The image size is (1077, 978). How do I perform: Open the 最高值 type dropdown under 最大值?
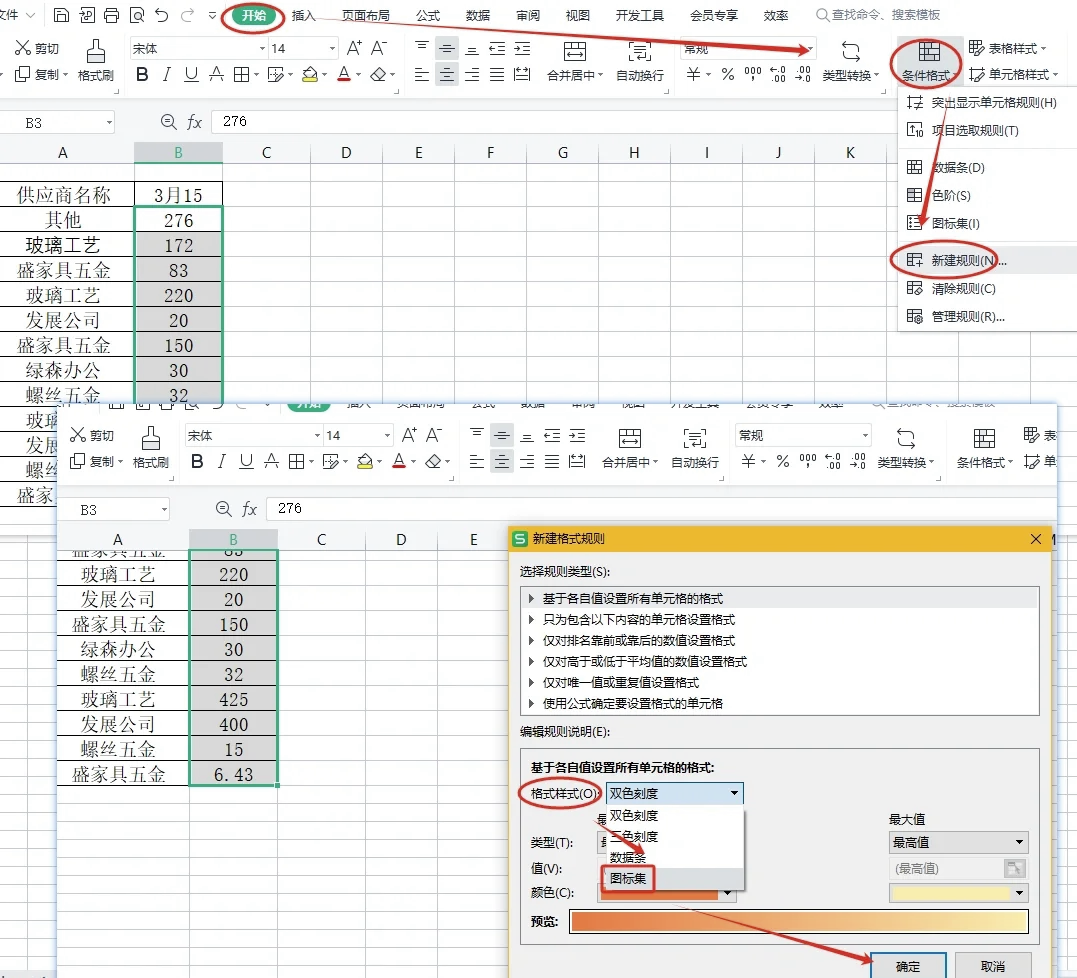(958, 842)
